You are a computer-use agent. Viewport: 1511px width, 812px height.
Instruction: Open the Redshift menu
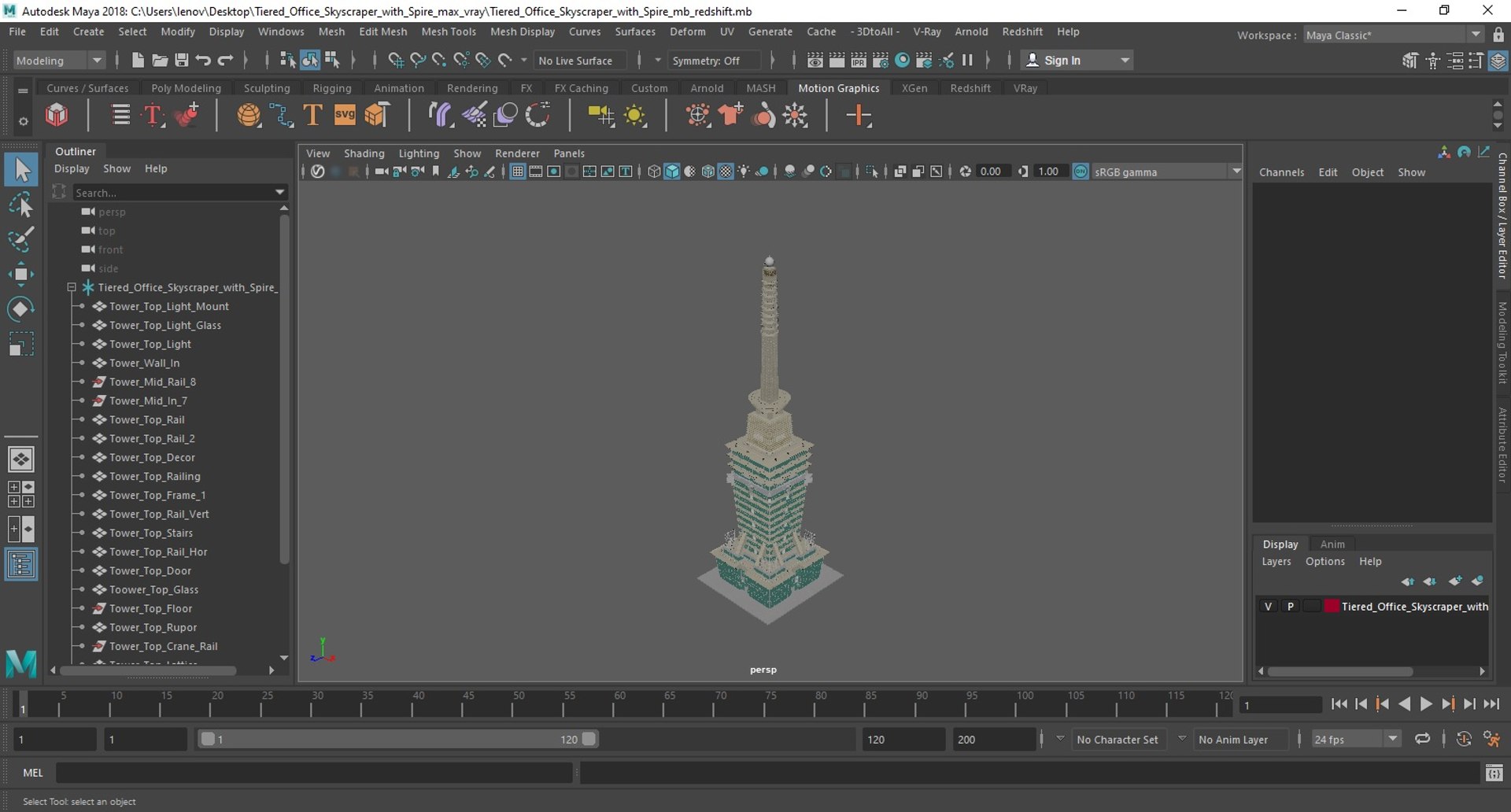coord(1022,31)
